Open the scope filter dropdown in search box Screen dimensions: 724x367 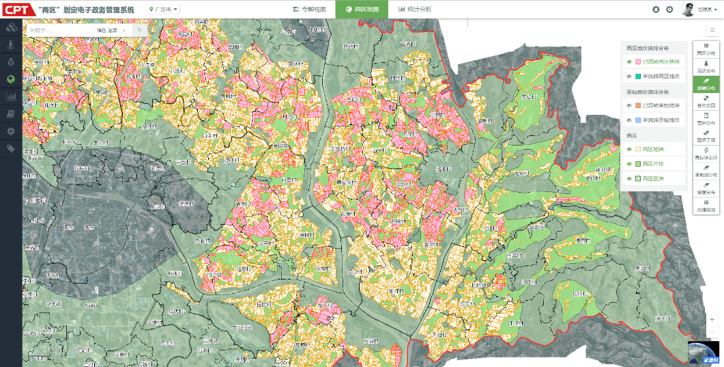click(x=111, y=30)
